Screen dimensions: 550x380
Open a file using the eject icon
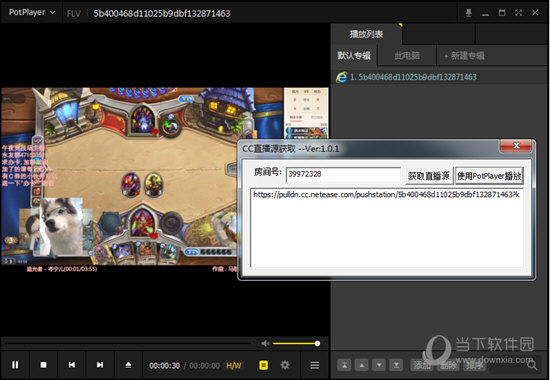[128, 365]
